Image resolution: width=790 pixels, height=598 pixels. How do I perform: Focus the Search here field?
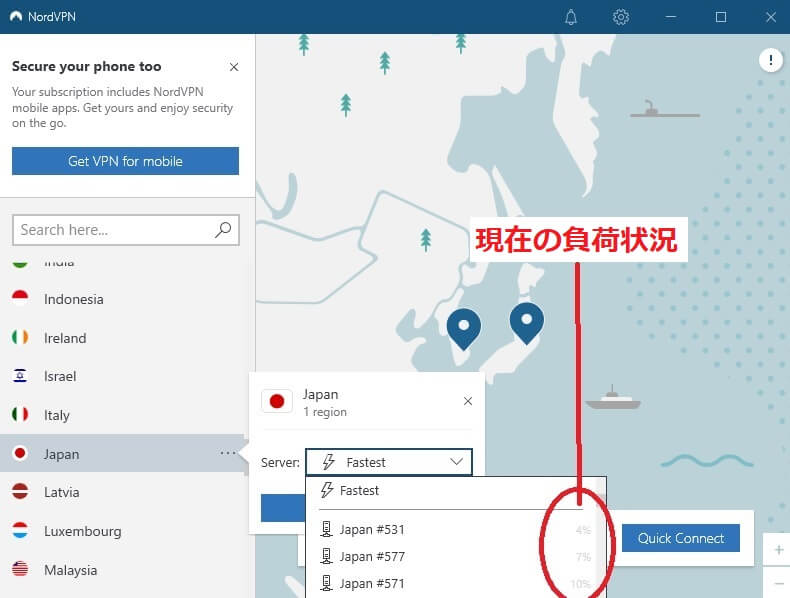(125, 230)
